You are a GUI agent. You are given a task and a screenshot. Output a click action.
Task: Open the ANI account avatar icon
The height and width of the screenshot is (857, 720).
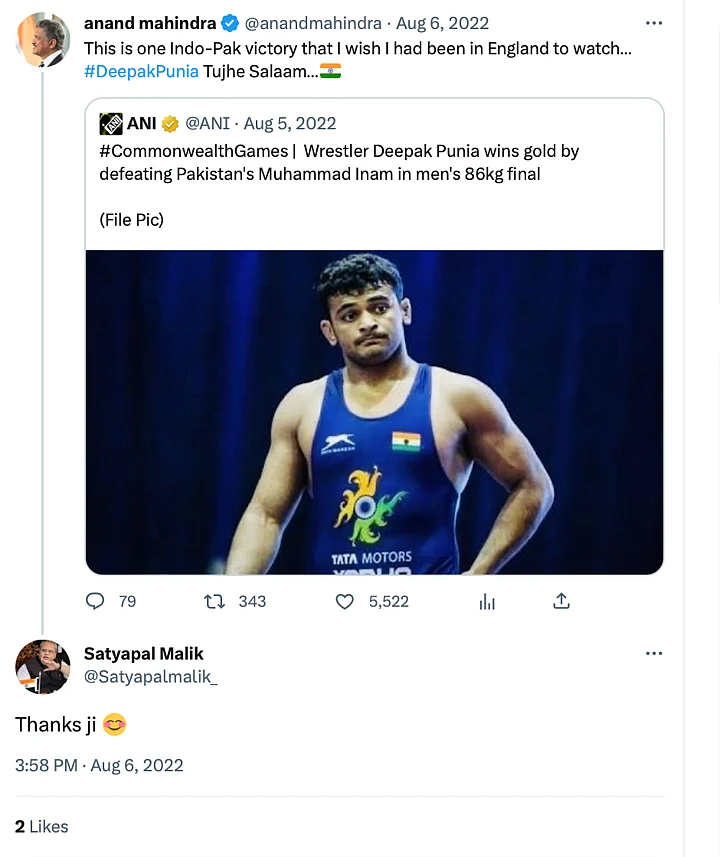point(111,124)
